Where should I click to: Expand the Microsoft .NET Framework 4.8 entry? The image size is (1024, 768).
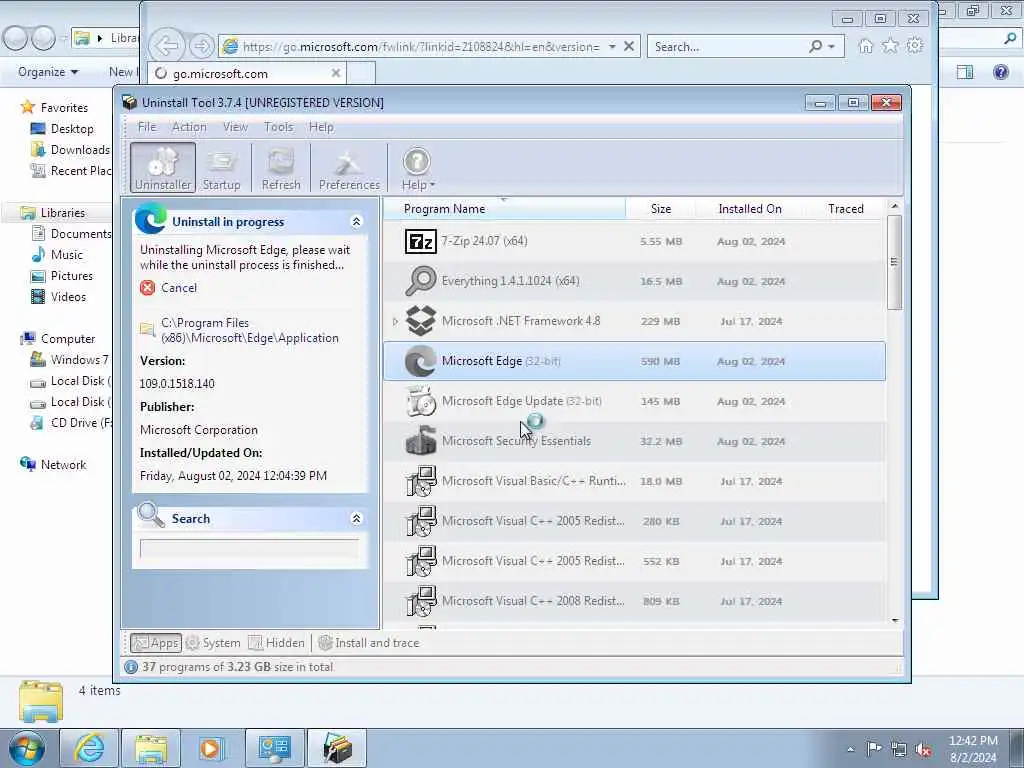pyautogui.click(x=395, y=321)
